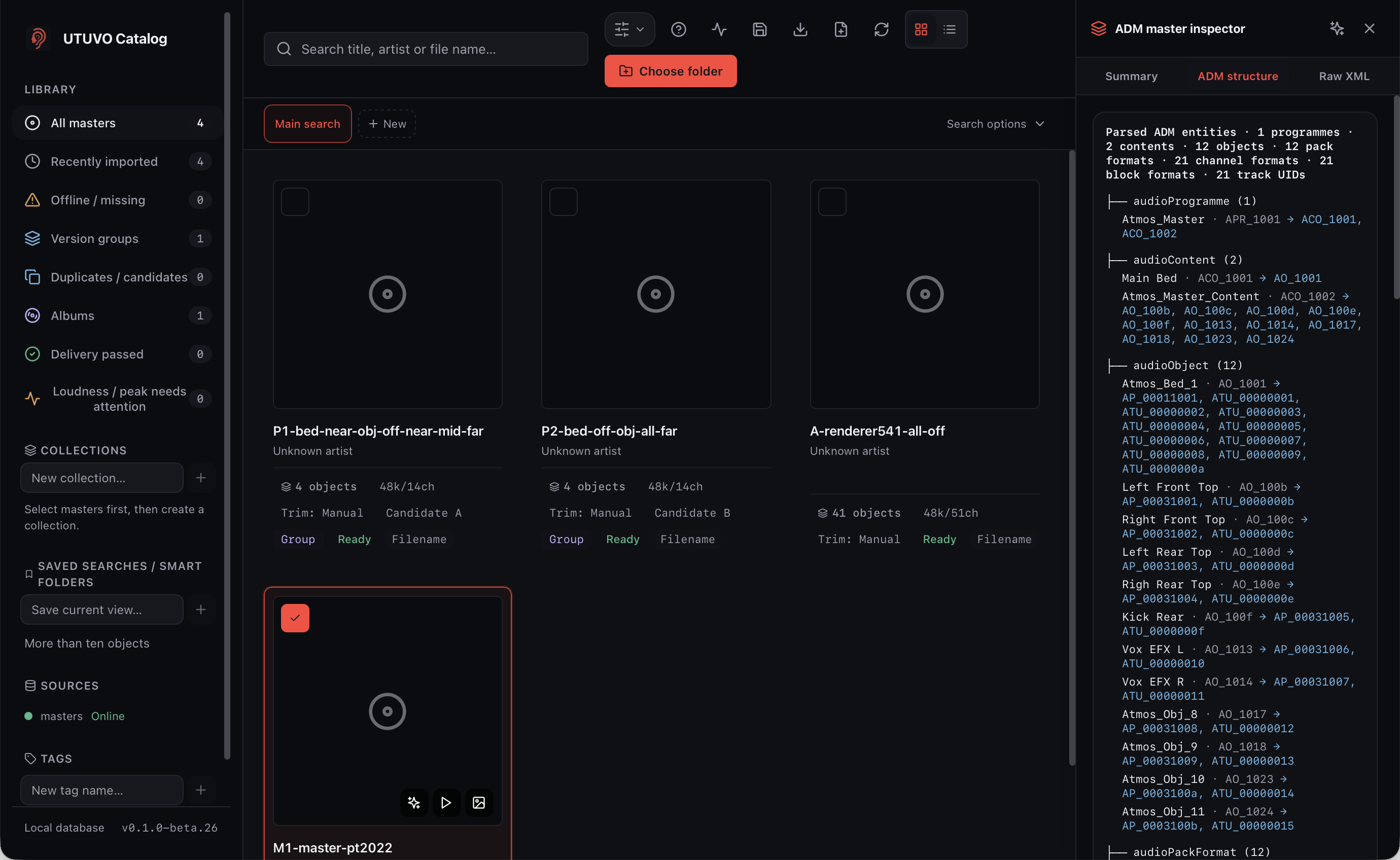Click the add file document icon
Screen dimensions: 1400x860
pyautogui.click(x=840, y=29)
